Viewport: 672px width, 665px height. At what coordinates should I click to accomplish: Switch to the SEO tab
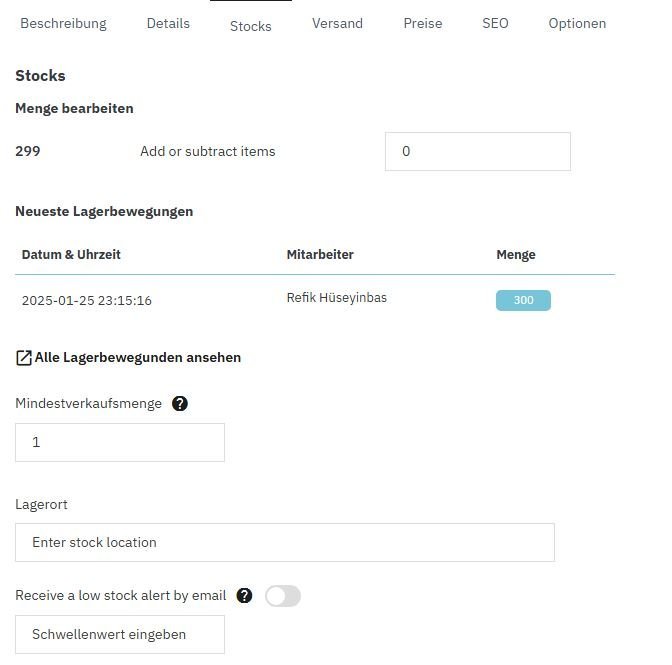495,23
